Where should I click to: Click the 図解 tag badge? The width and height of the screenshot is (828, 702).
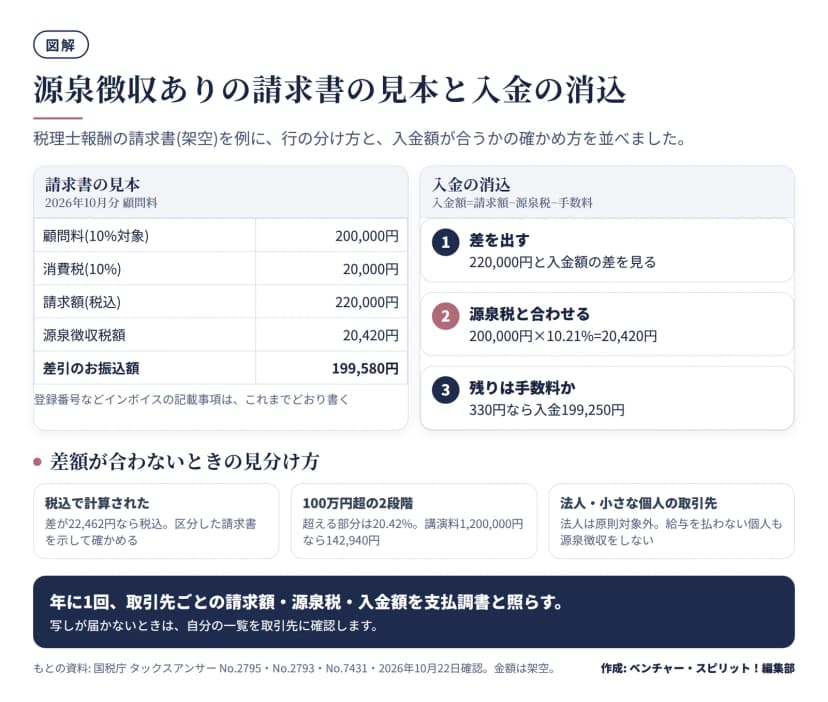pyautogui.click(x=61, y=45)
